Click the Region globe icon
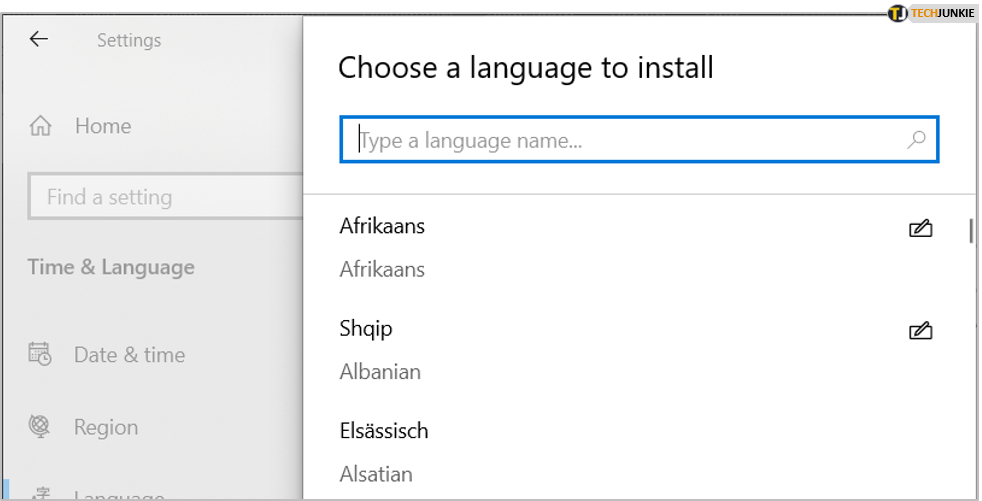This screenshot has width=982, height=501. pyautogui.click(x=39, y=426)
